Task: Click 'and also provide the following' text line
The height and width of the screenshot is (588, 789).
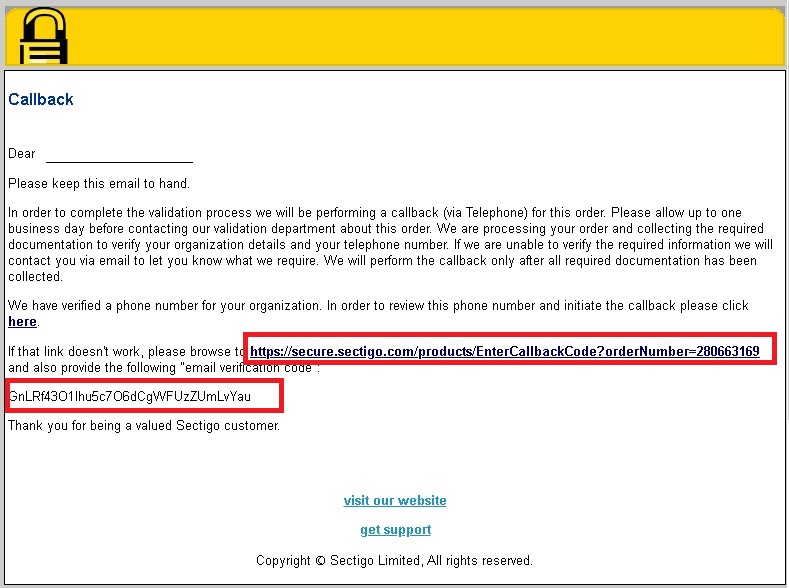Action: pos(164,368)
